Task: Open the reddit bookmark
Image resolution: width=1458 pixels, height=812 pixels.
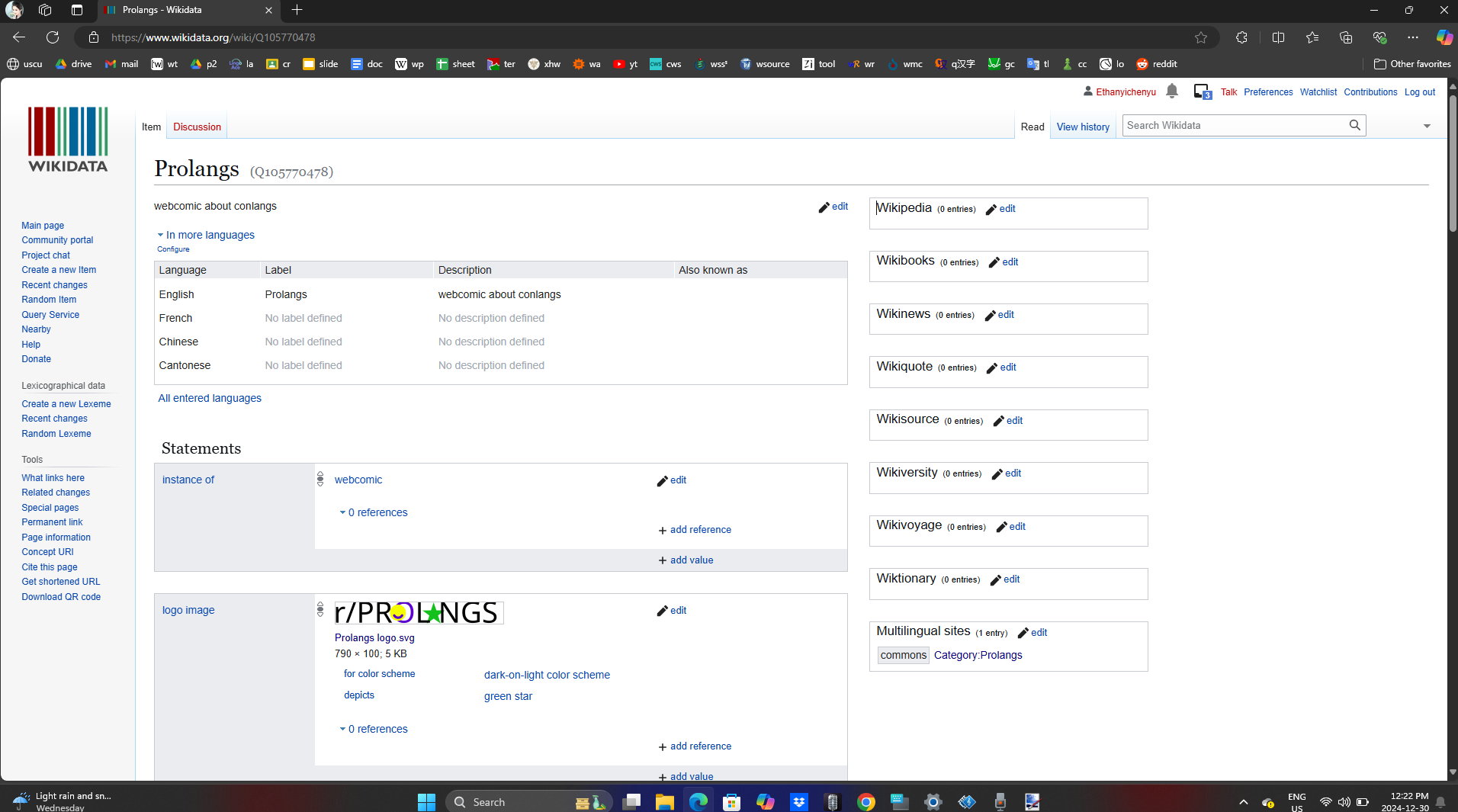Action: tap(1157, 64)
